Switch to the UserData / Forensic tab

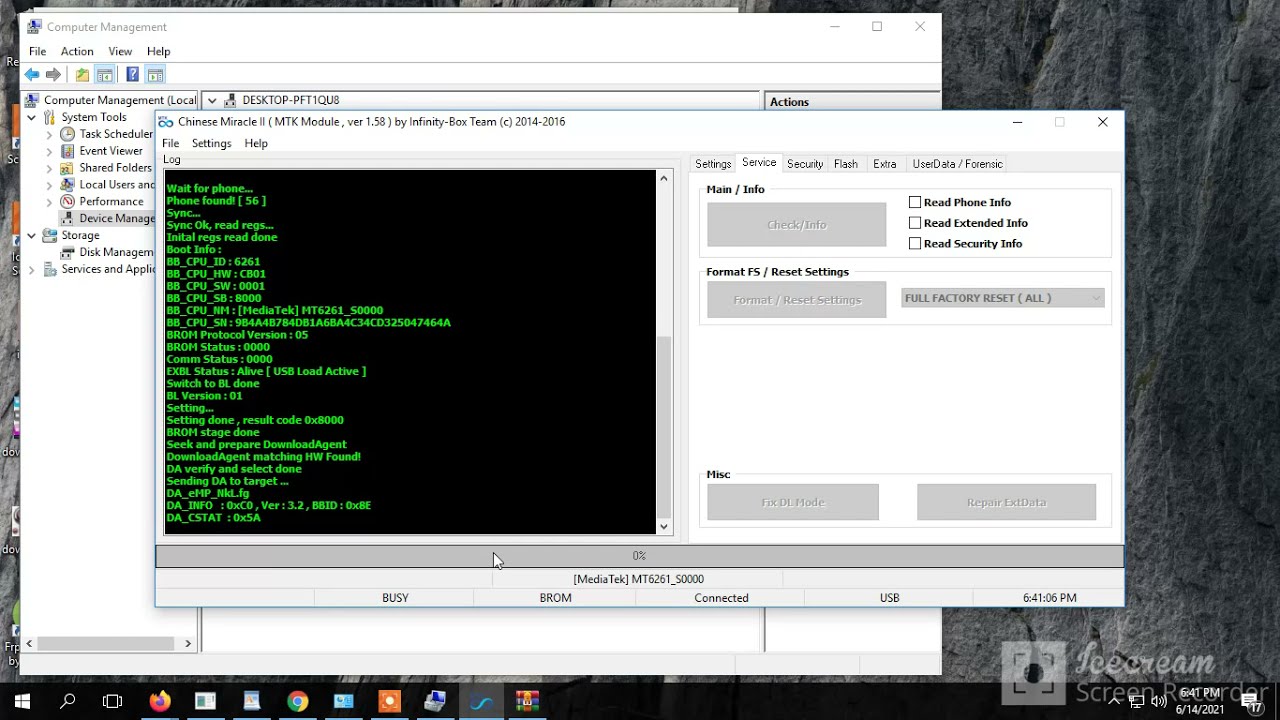pos(957,164)
